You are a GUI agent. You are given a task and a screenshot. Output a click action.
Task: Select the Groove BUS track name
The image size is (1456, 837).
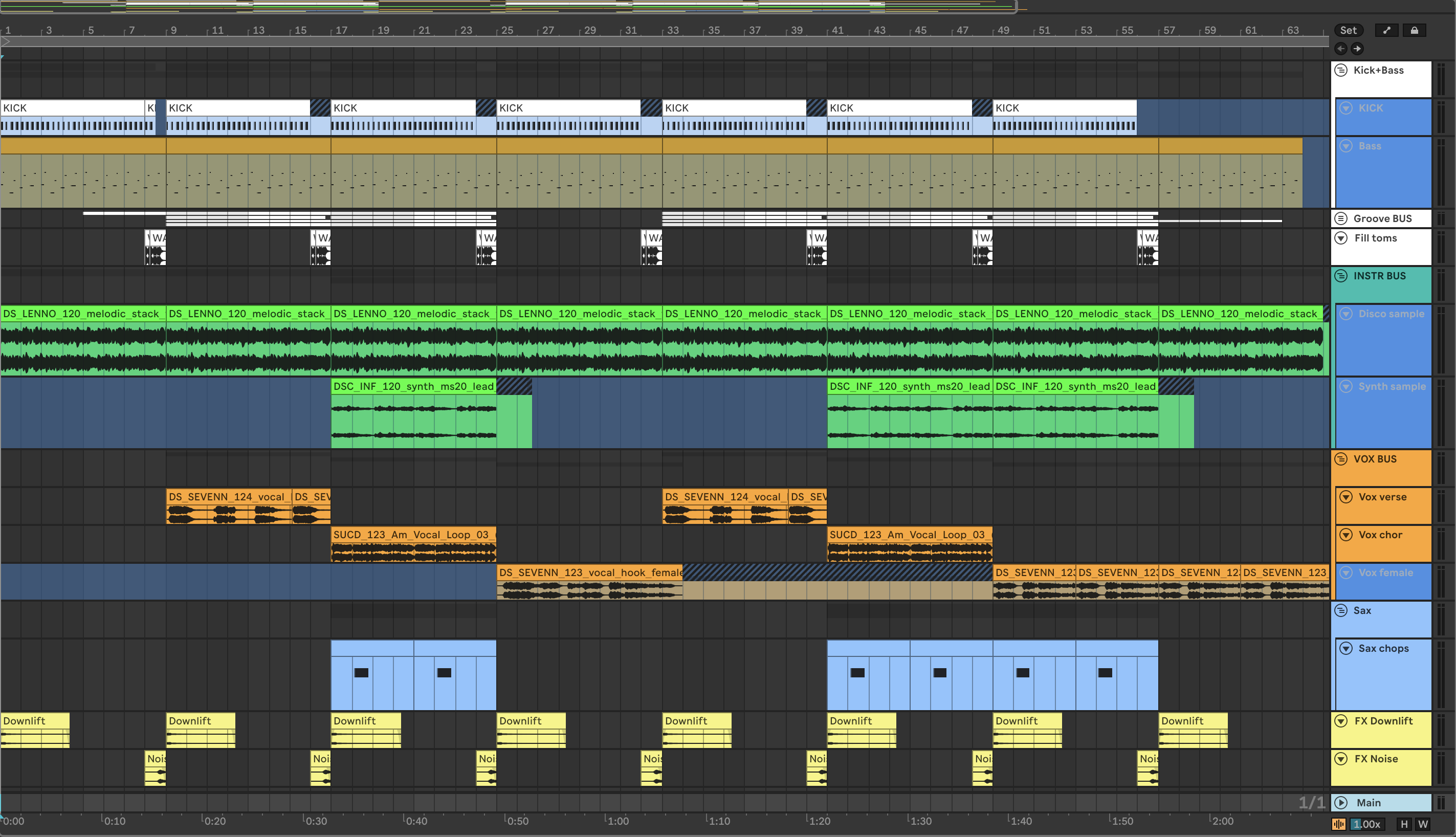pyautogui.click(x=1382, y=218)
